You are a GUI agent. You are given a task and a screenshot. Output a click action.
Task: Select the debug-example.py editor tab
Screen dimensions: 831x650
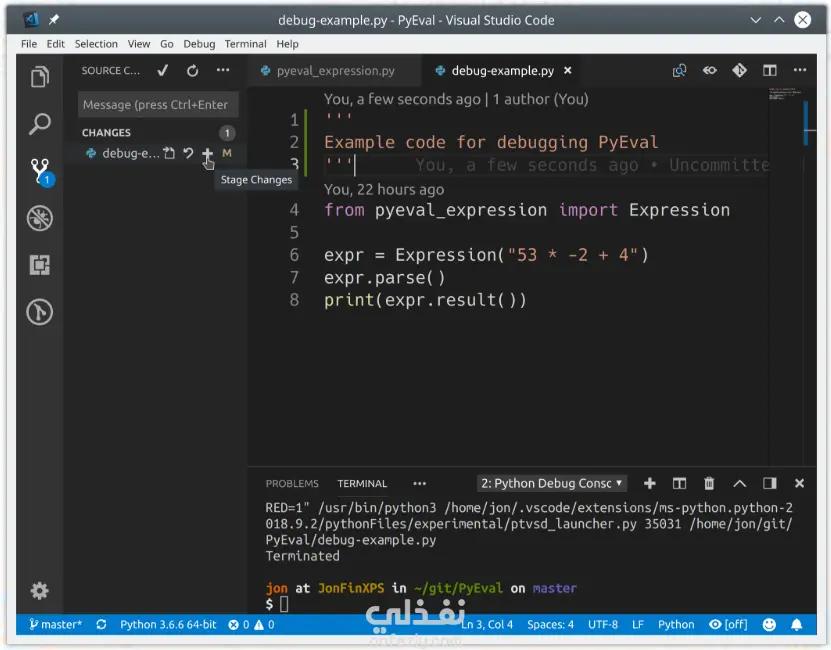pos(502,71)
